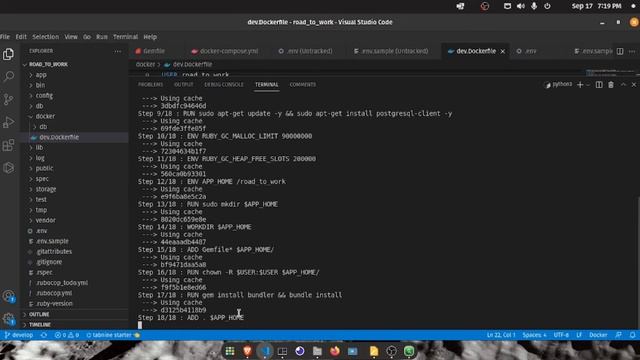Open the power menu in top bar
640x360 pixels.
point(547,6)
